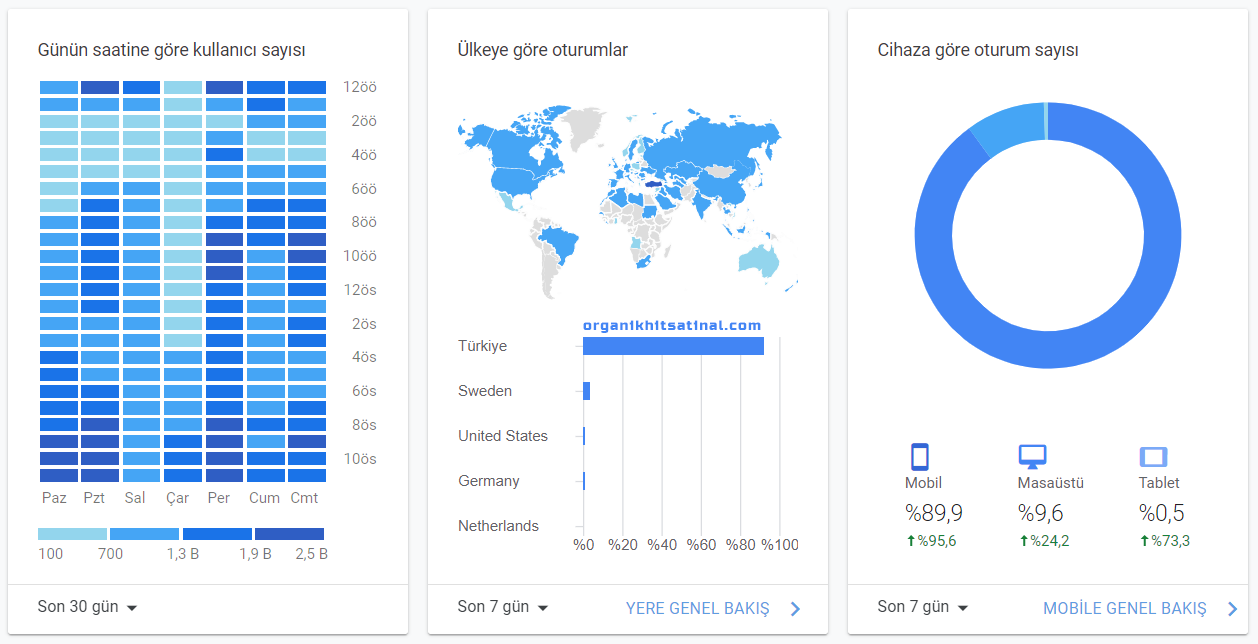This screenshot has width=1258, height=644.
Task: Click the Türkiye country label
Action: pos(482,346)
